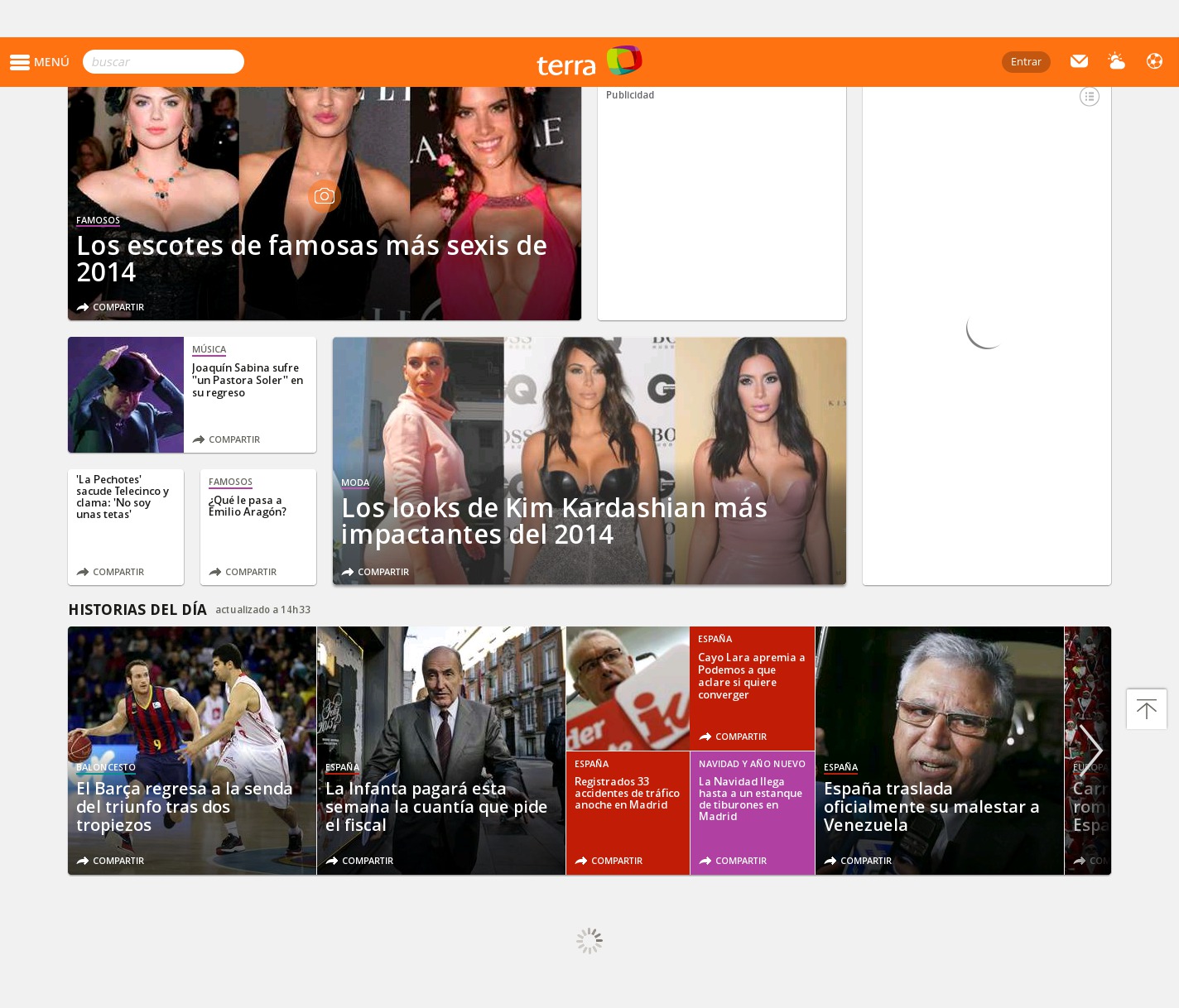The width and height of the screenshot is (1179, 1008).
Task: Click the Terra logo in header
Action: point(589,62)
